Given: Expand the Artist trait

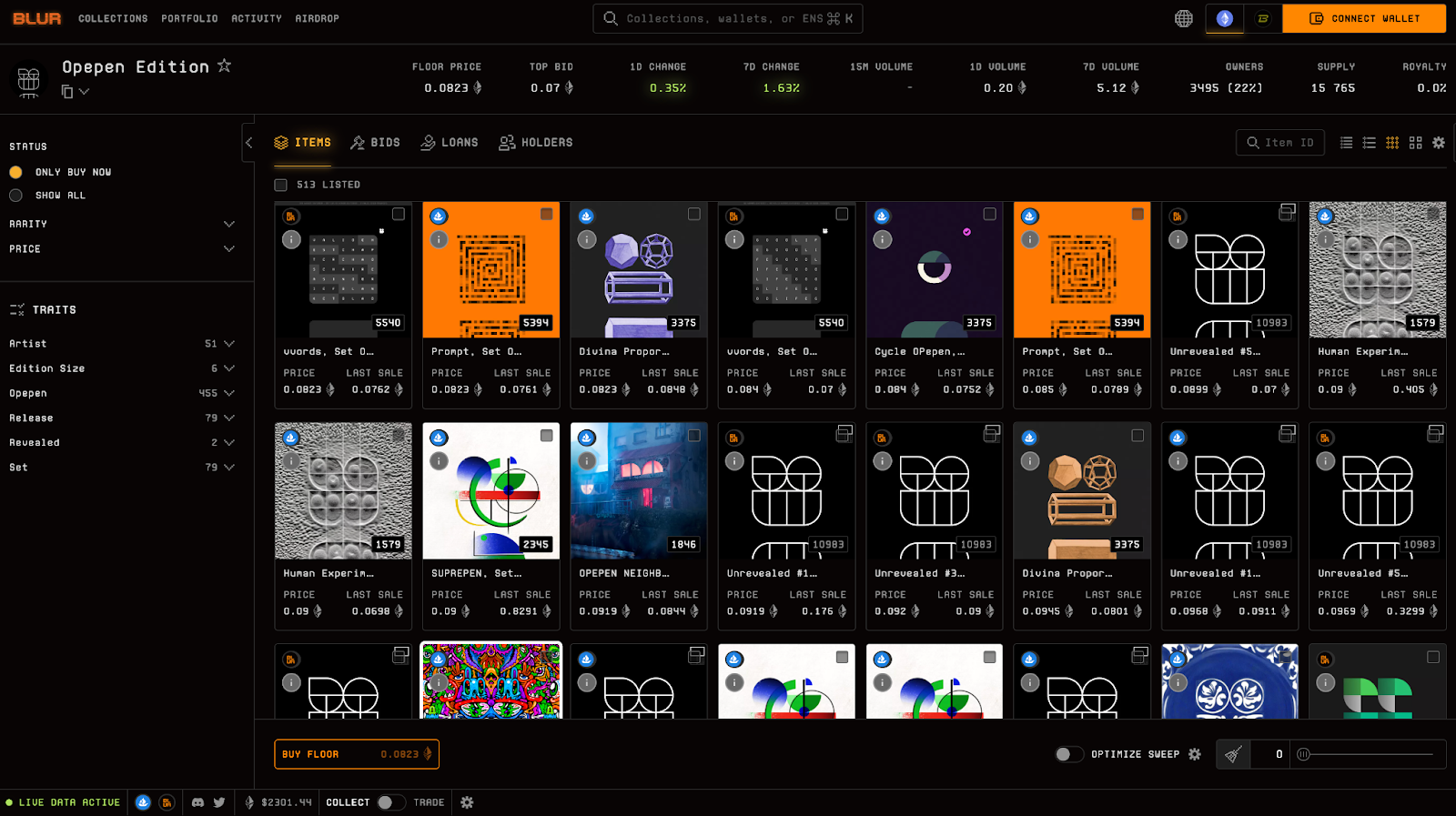Looking at the screenshot, I should pyautogui.click(x=122, y=344).
